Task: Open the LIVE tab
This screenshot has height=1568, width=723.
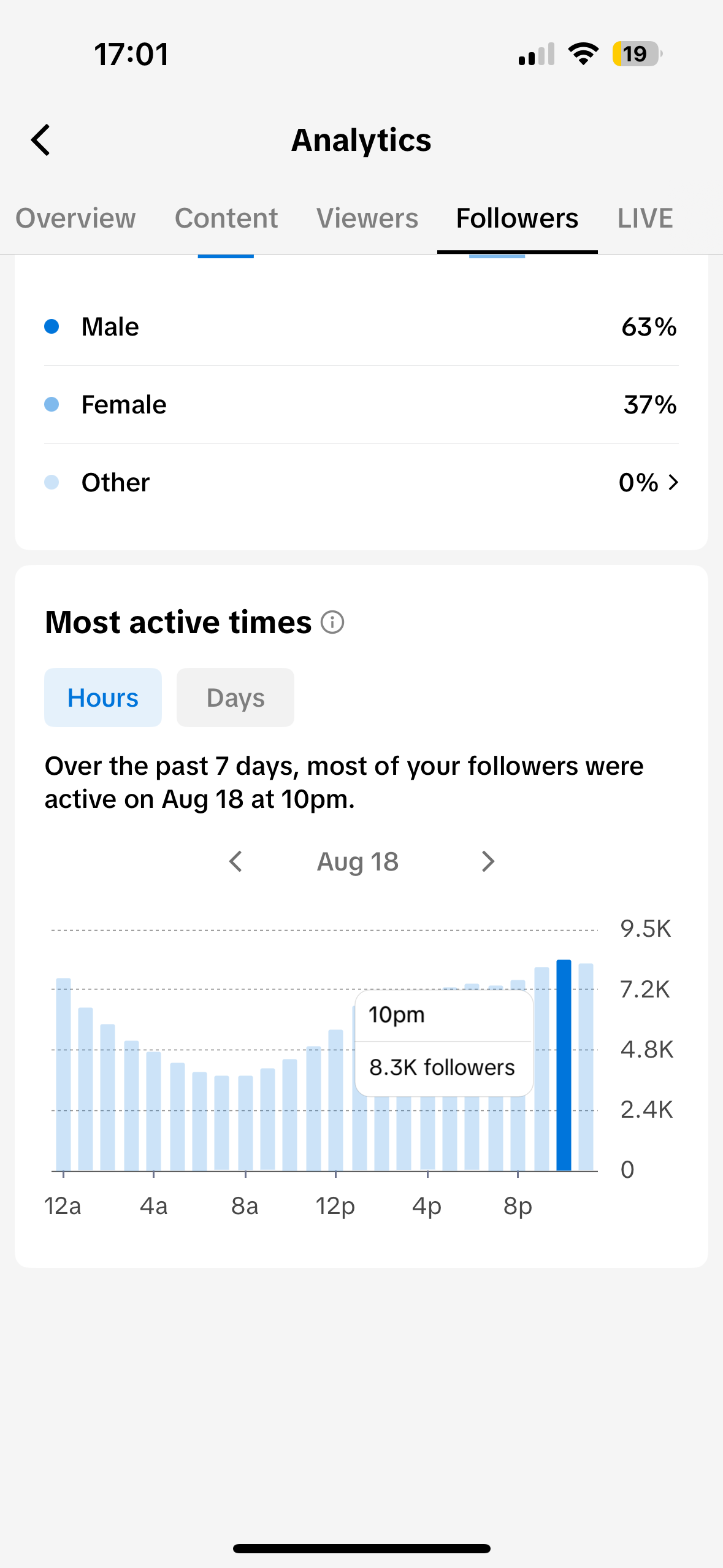Action: coord(645,218)
